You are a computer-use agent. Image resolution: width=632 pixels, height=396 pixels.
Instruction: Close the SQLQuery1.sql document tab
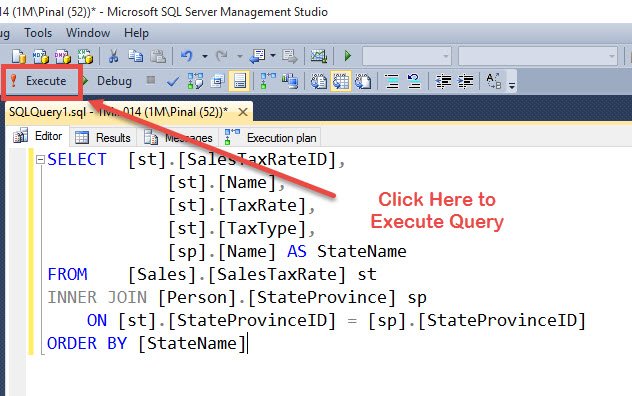click(x=243, y=112)
